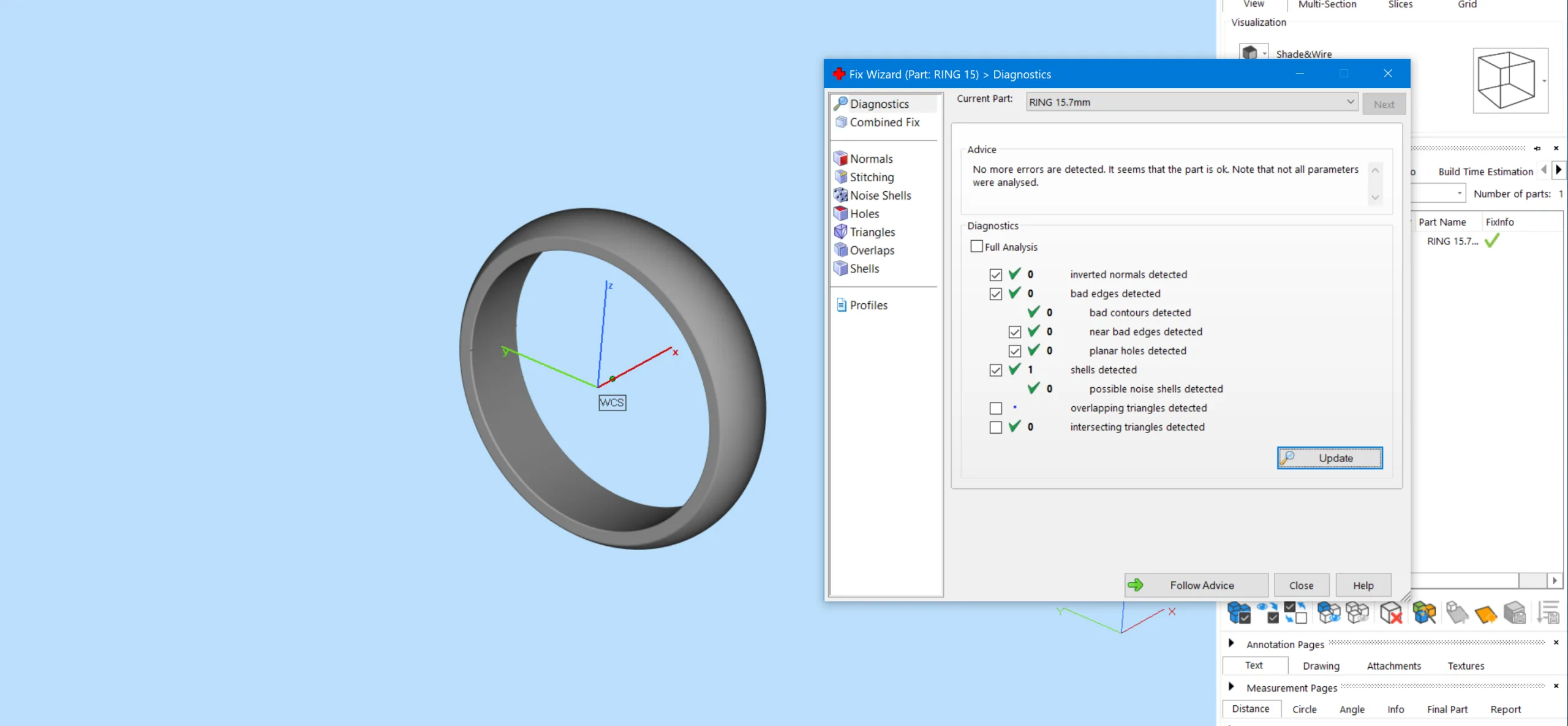This screenshot has height=726, width=1568.
Task: Open the Triangles fixing page
Action: click(x=872, y=232)
